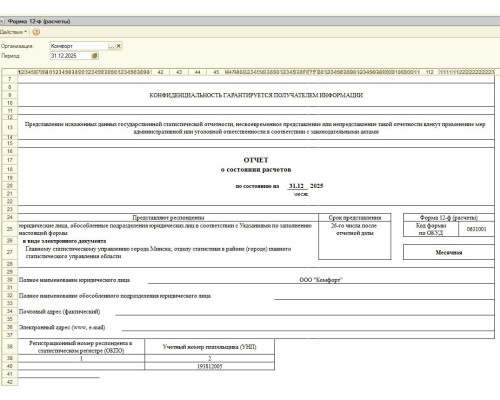Click the ОКУД code 0631001 cell
Screen dimensions: 500x400
coord(476,229)
